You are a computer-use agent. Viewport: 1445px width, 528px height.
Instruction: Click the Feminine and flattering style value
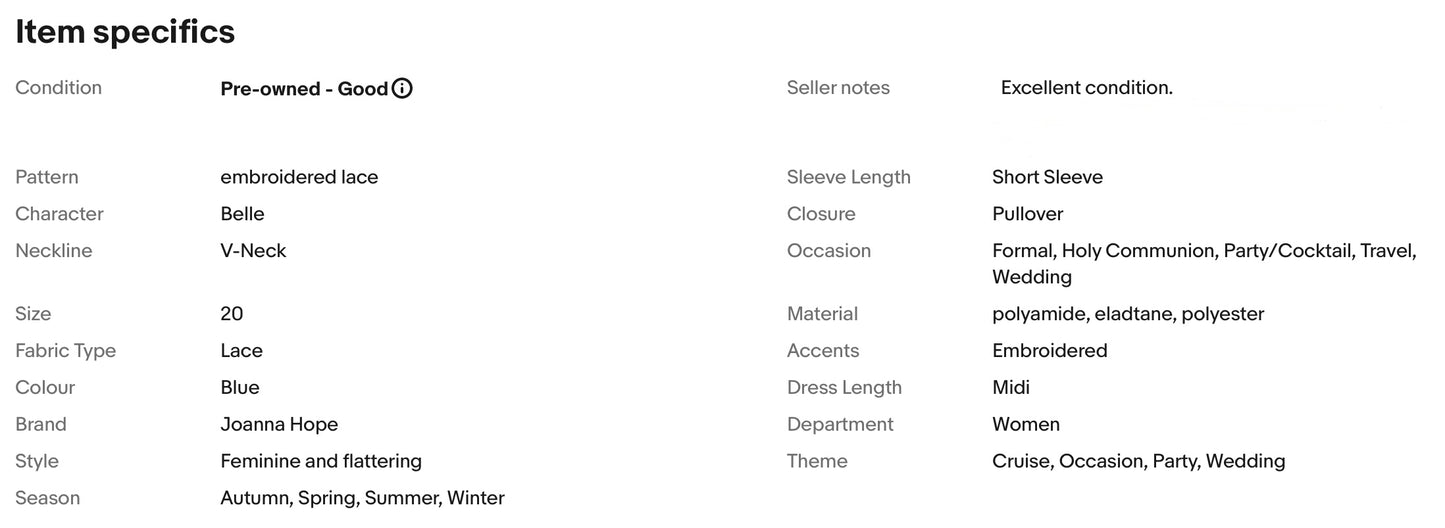coord(321,461)
